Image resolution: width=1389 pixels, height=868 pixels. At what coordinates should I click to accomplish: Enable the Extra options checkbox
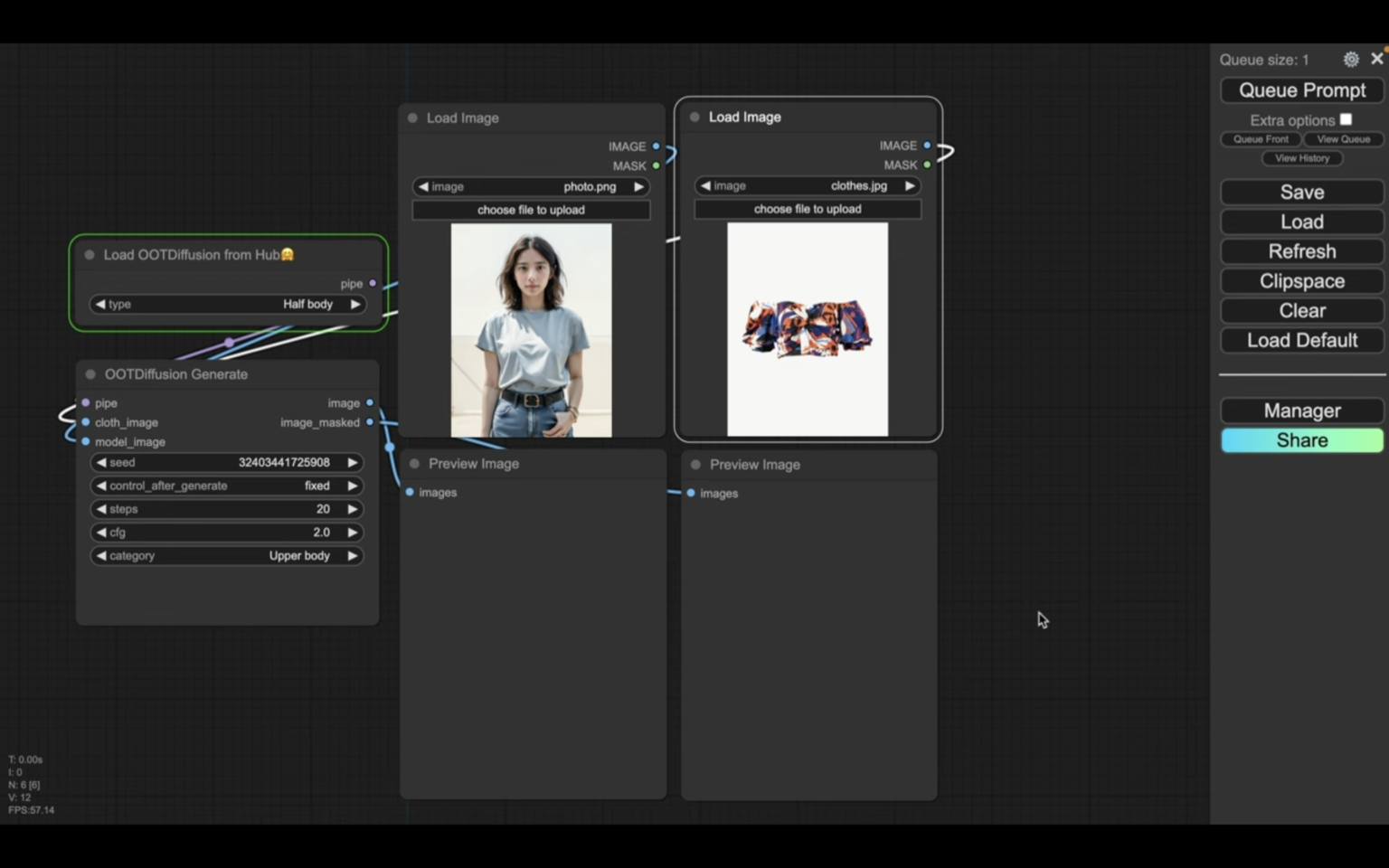(x=1346, y=119)
